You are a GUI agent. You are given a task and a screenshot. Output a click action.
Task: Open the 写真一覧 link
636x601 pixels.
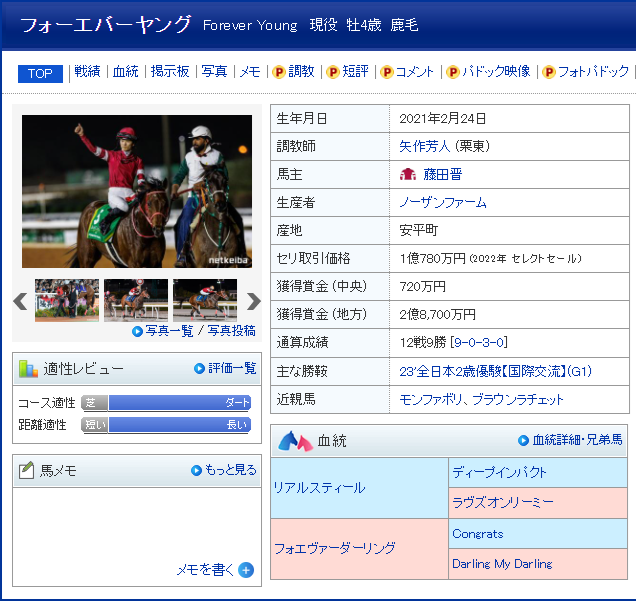coord(169,331)
